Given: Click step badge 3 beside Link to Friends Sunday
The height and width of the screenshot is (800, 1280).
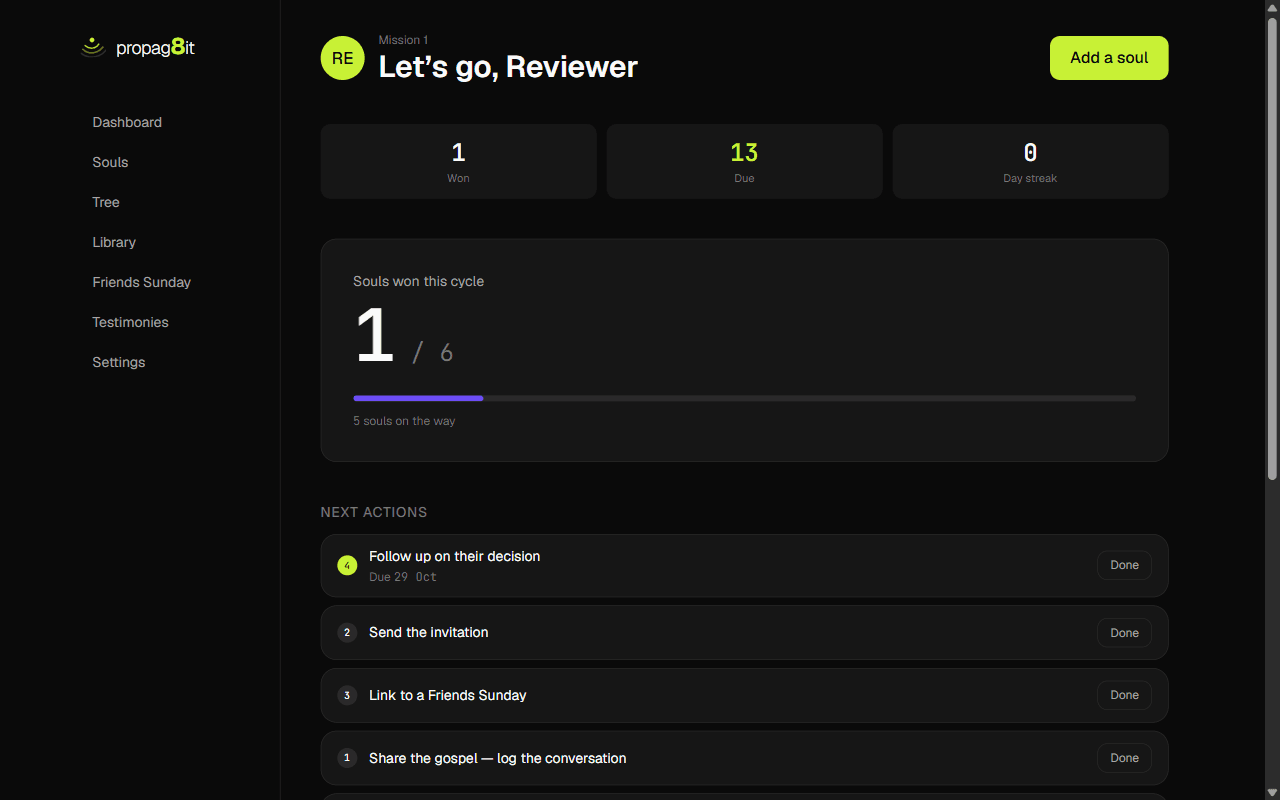Looking at the screenshot, I should [347, 695].
